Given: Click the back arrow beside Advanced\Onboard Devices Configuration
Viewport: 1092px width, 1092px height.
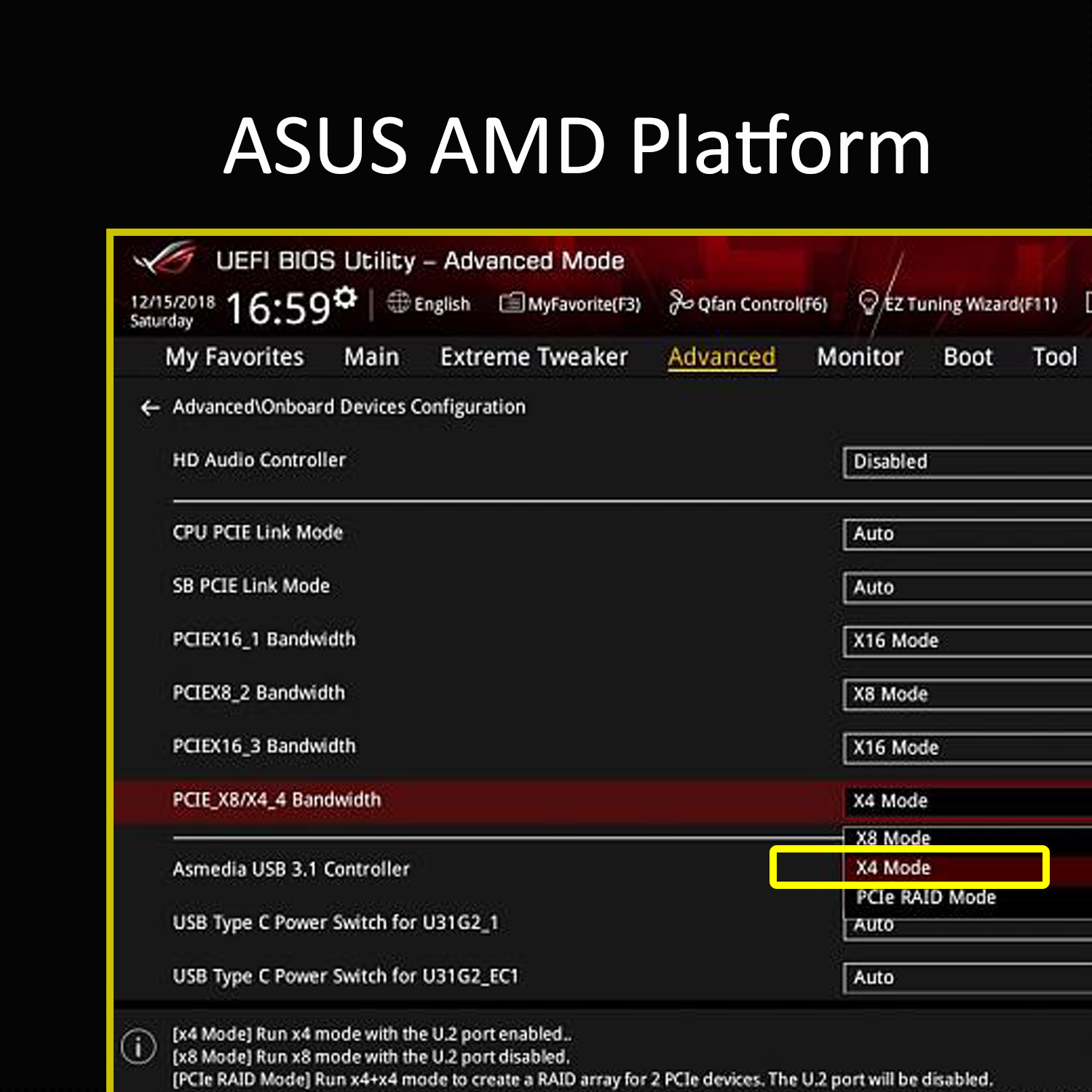Looking at the screenshot, I should coord(150,408).
